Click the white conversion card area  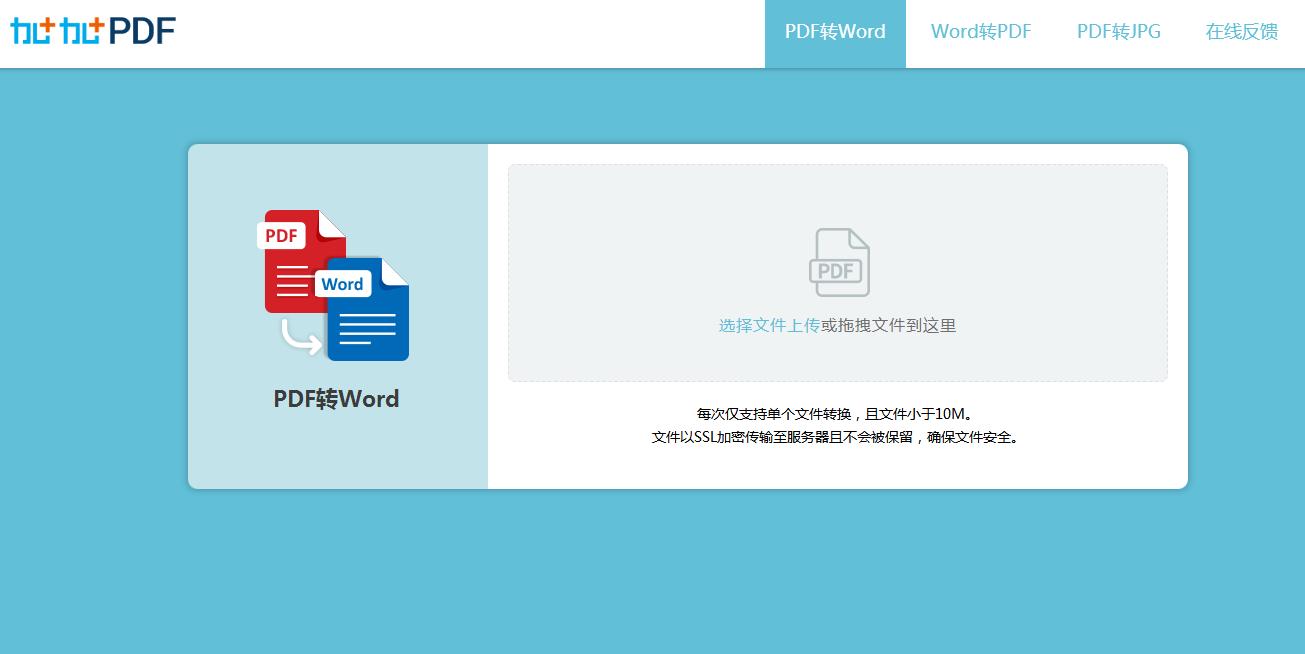coord(838,460)
